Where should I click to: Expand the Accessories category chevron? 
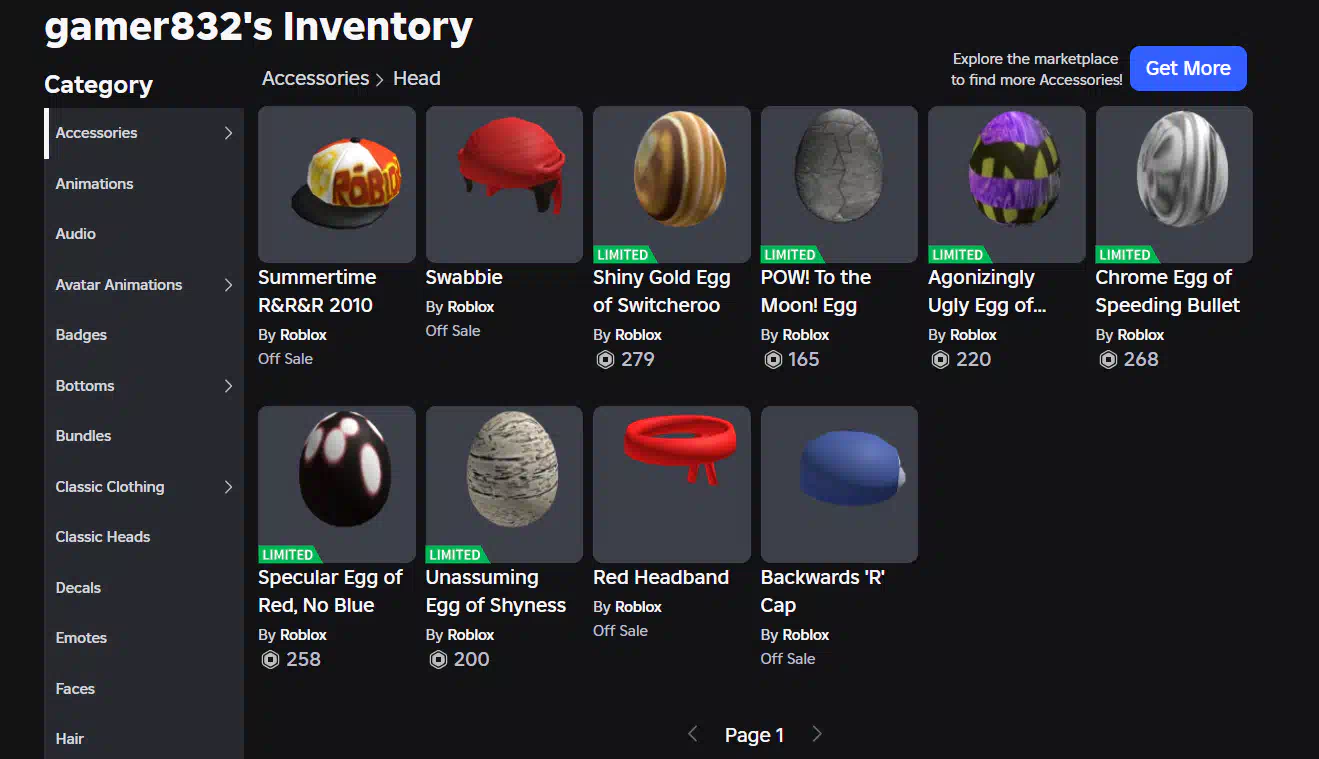click(x=228, y=133)
